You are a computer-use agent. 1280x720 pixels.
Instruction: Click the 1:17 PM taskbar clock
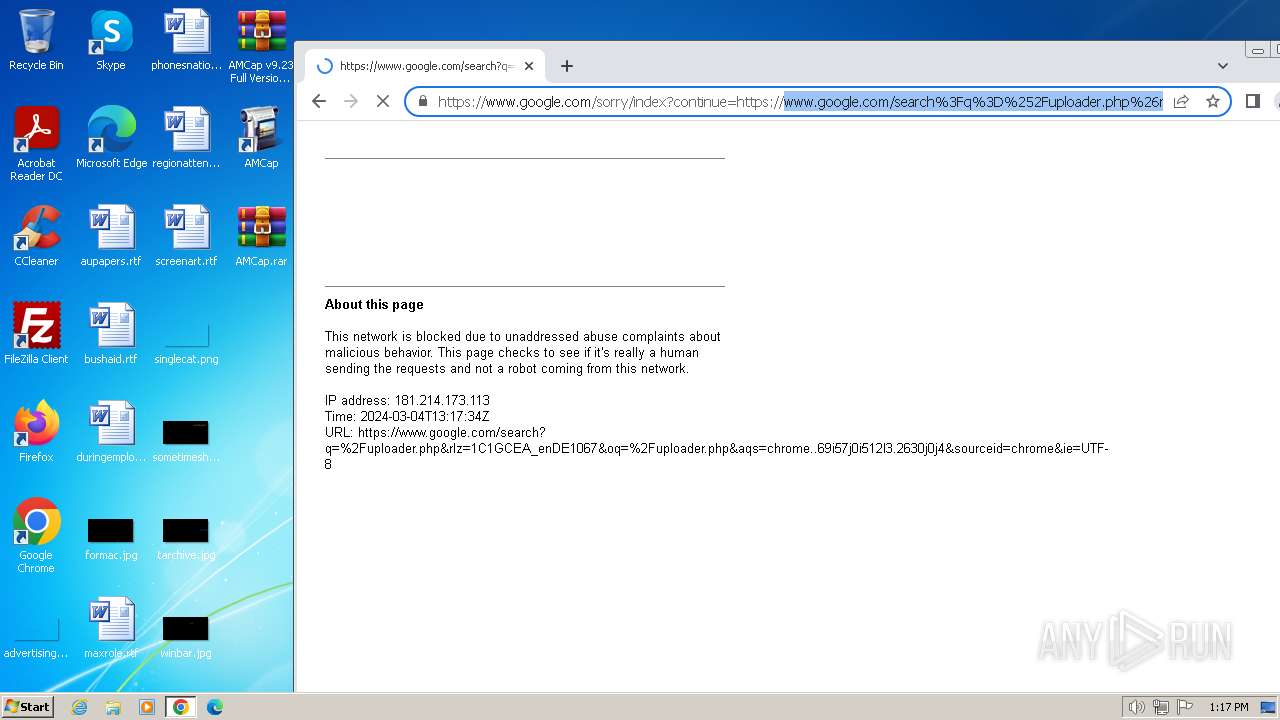pos(1229,707)
